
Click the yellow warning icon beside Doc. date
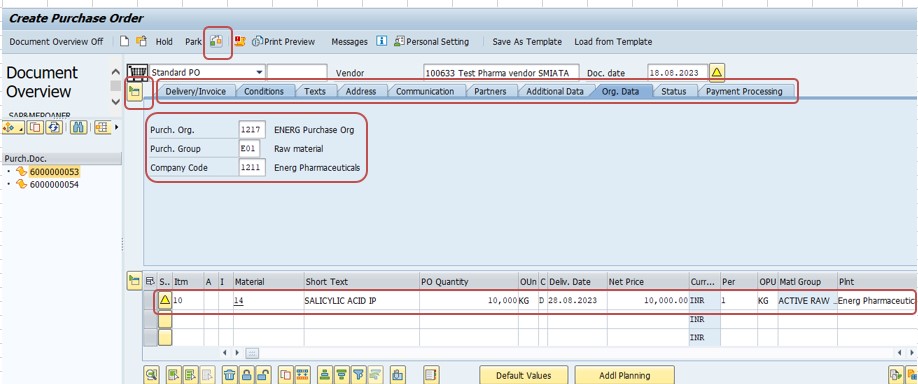(x=717, y=73)
